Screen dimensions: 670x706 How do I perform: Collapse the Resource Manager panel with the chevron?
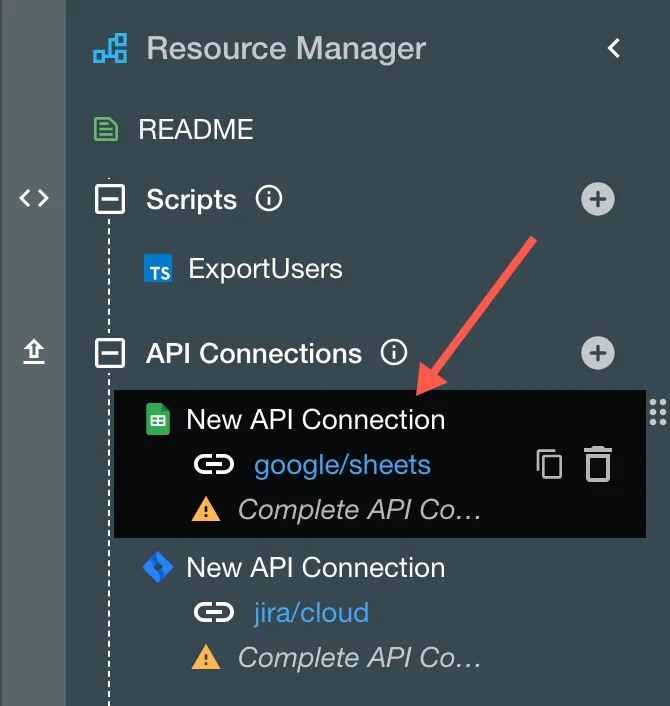[x=614, y=48]
